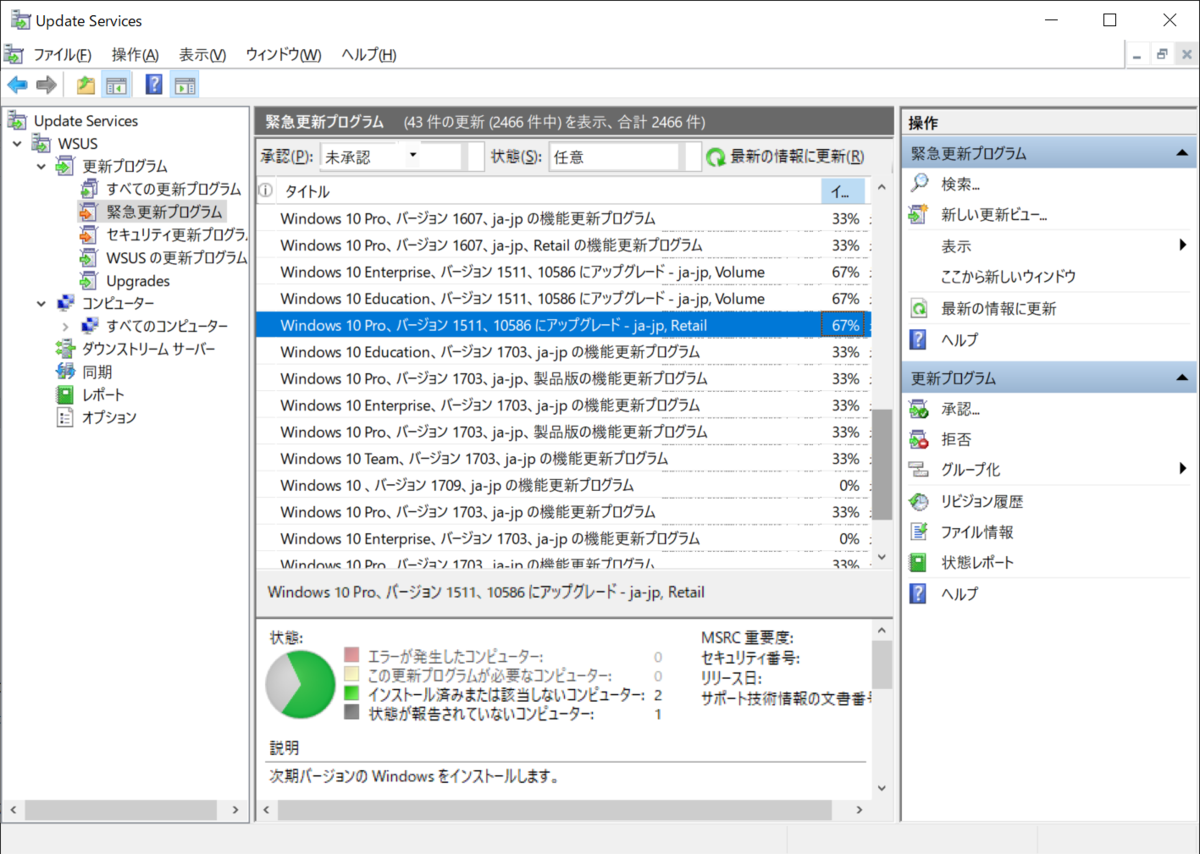Click 検索... in the actions pane
This screenshot has height=854, width=1200.
960,184
